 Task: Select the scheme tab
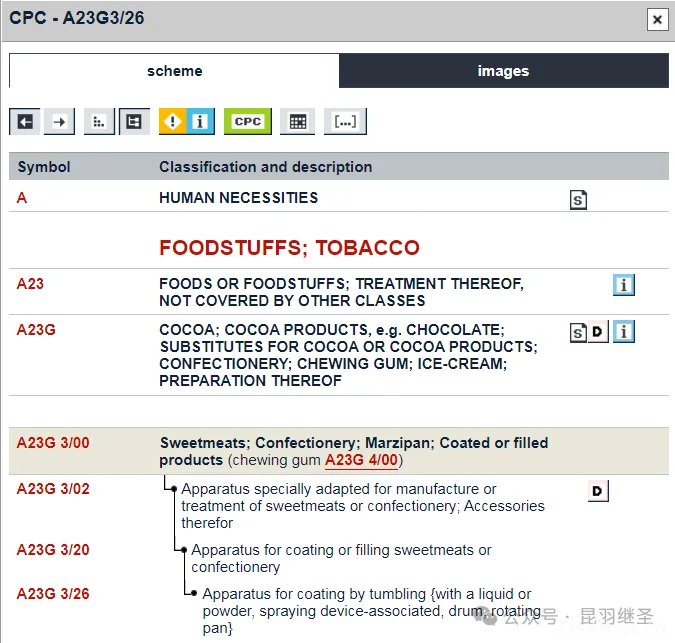click(x=174, y=71)
